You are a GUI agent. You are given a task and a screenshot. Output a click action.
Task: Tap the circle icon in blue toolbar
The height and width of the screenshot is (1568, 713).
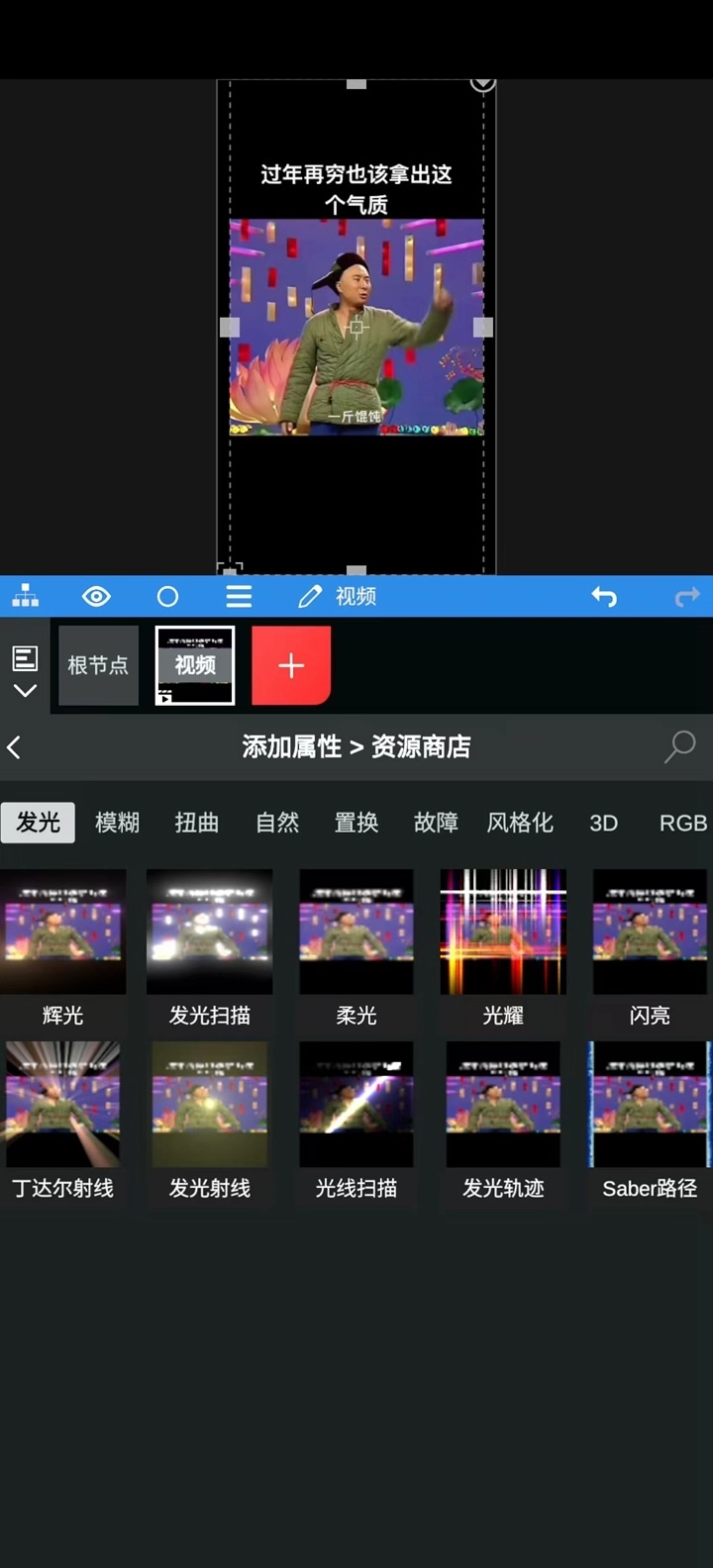pyautogui.click(x=167, y=596)
